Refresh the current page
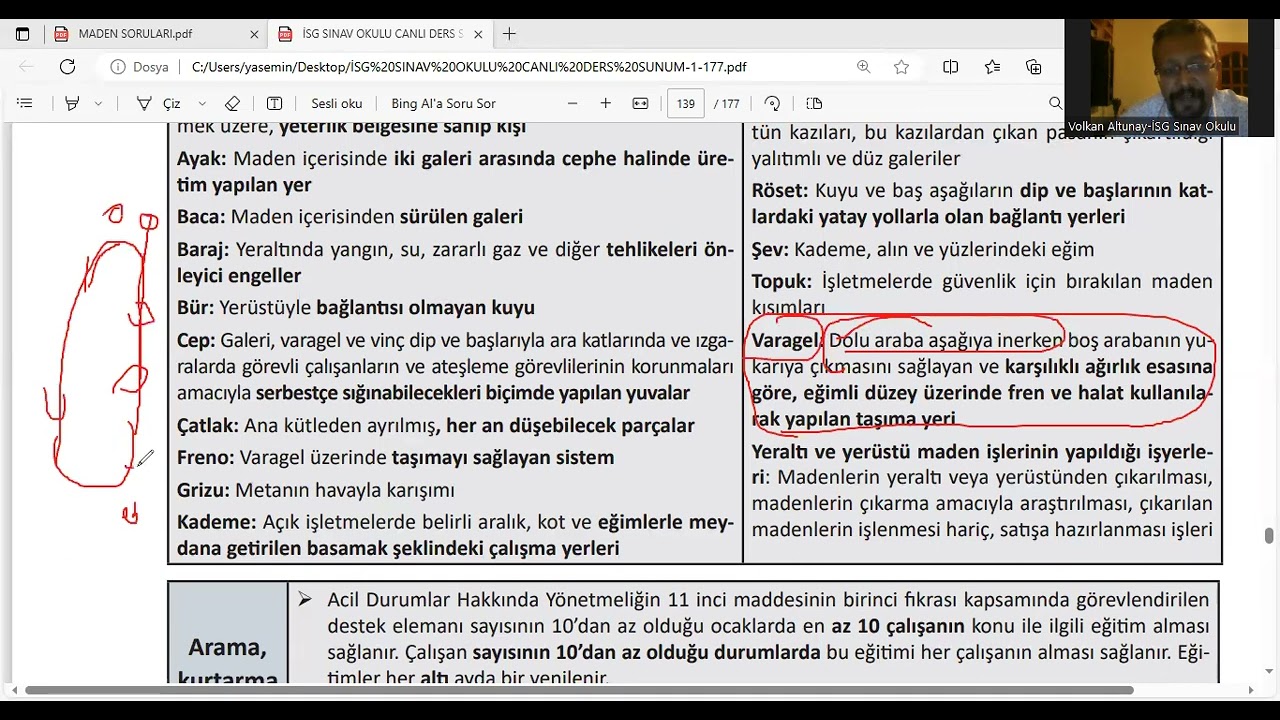Image resolution: width=1280 pixels, height=720 pixels. click(x=67, y=67)
